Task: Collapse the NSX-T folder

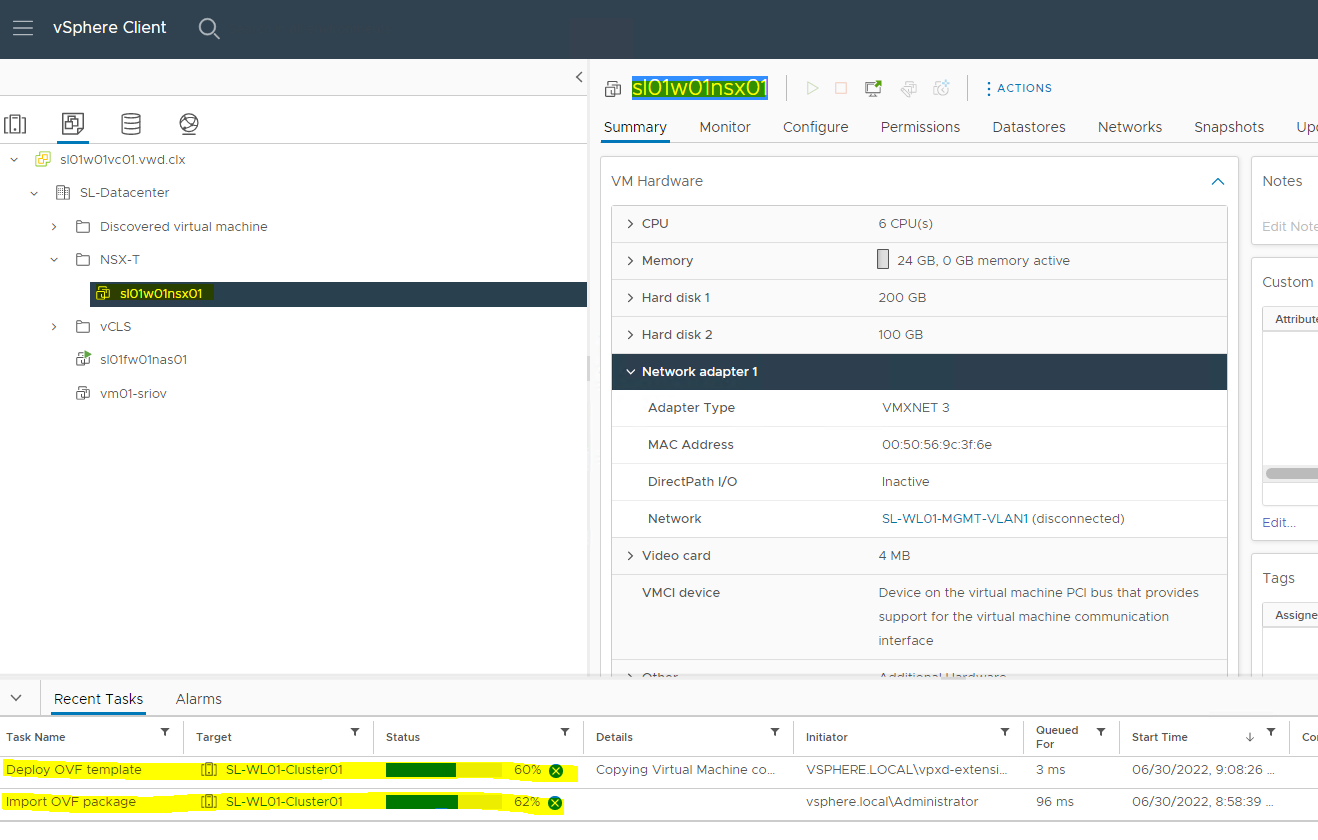Action: tap(54, 260)
